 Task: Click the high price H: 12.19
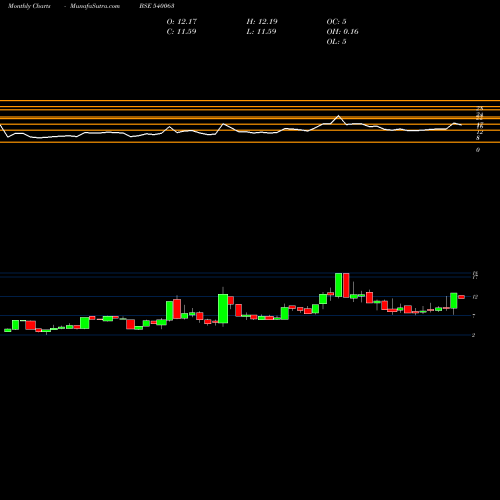tap(262, 22)
